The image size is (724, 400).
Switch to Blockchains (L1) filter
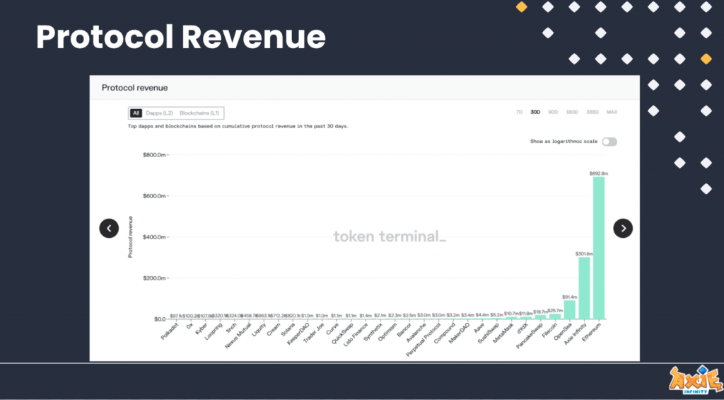[x=199, y=113]
